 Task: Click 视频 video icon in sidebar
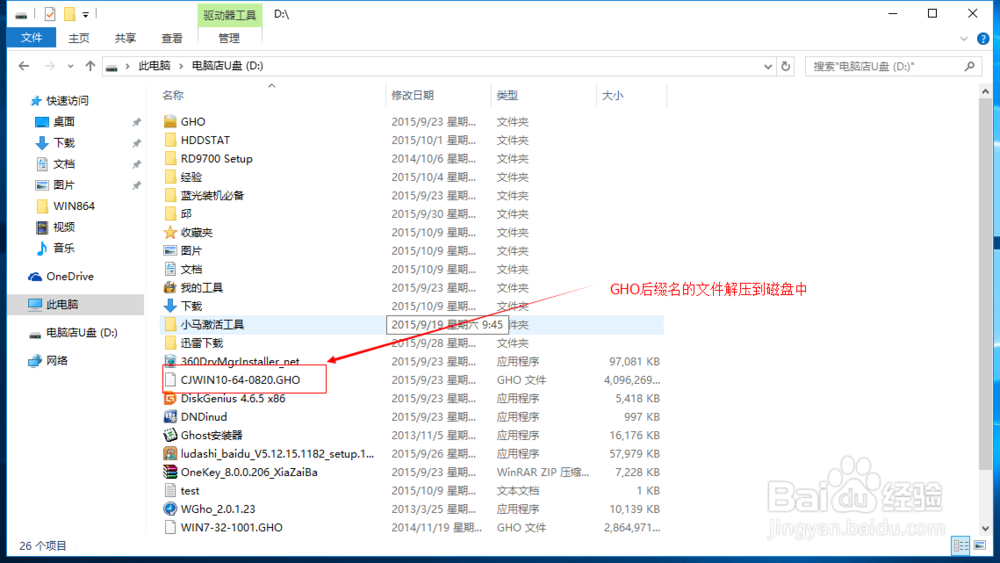41,227
